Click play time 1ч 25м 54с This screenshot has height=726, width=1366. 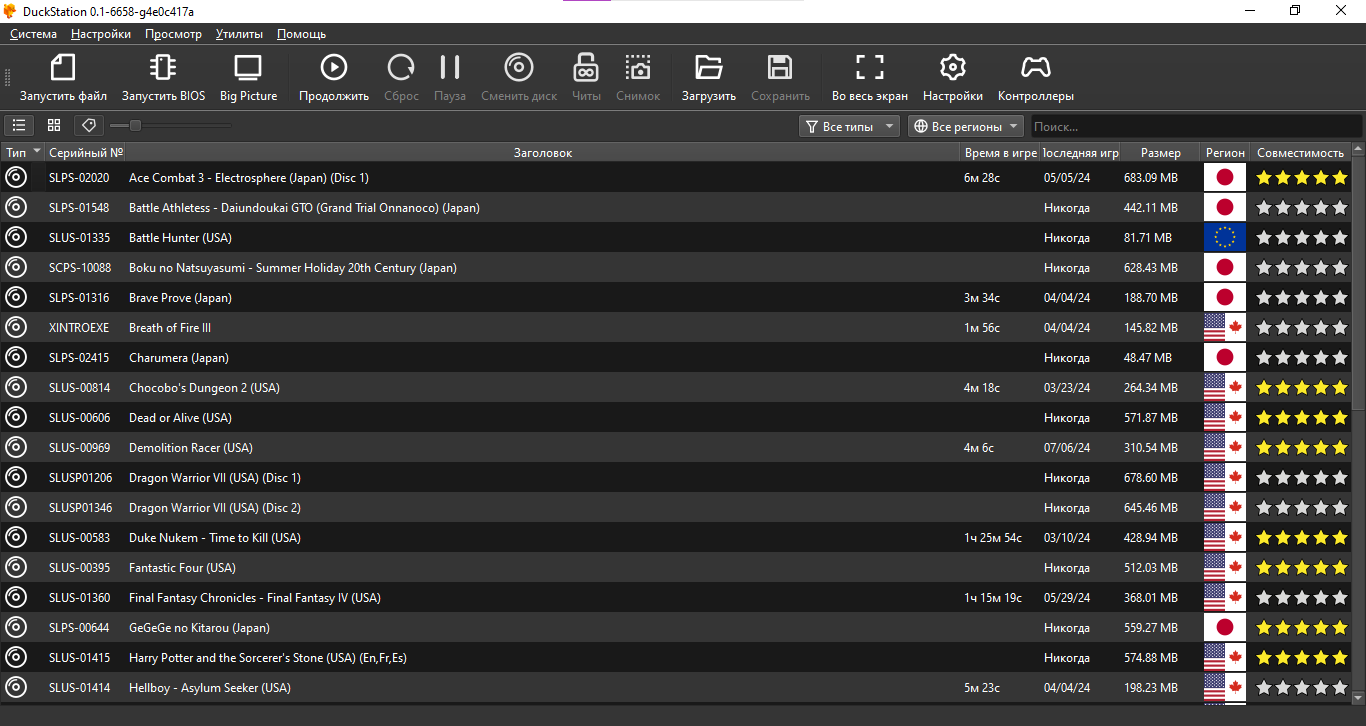(993, 538)
